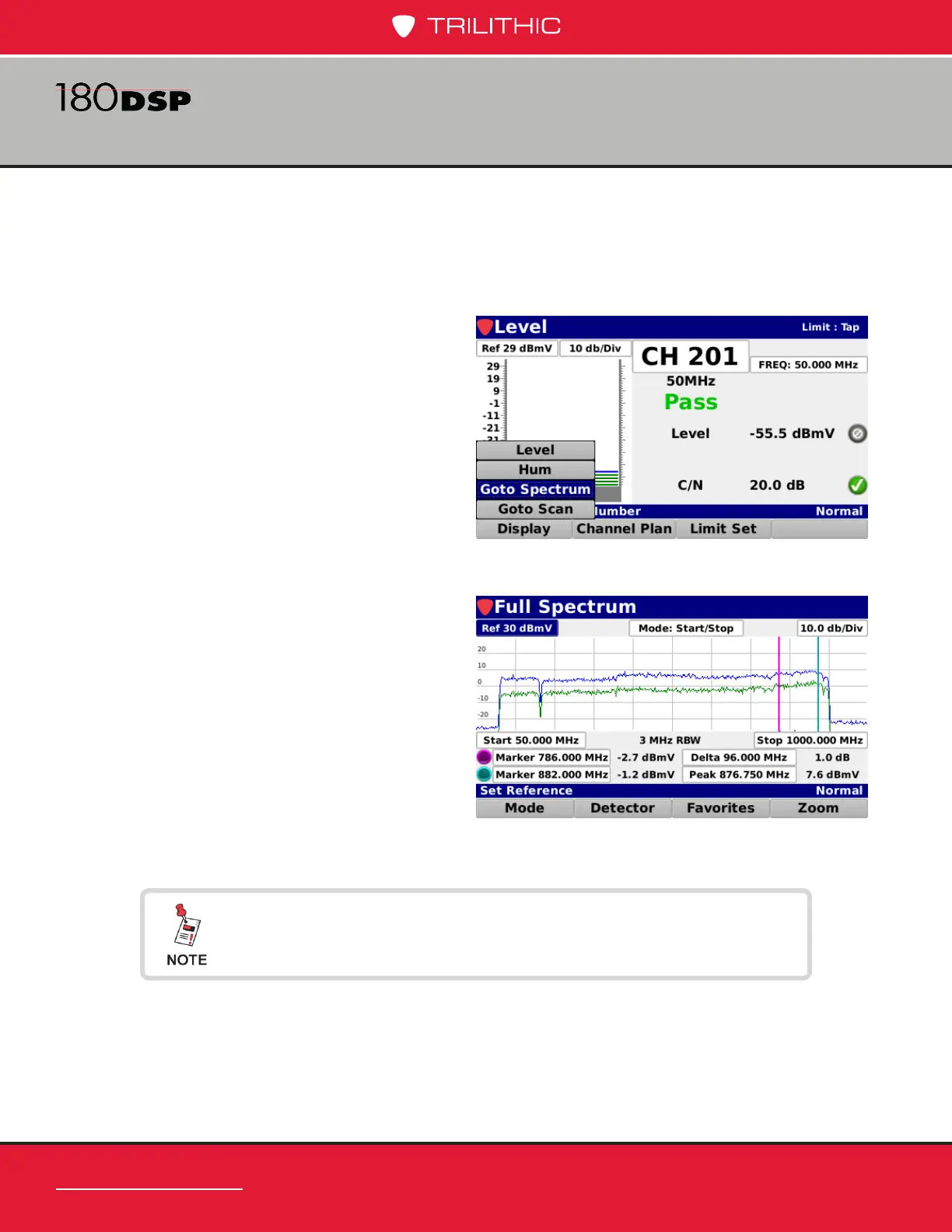Select the 10.0 db/Div field in Full Spectrum
The image size is (952, 1232).
(x=832, y=628)
